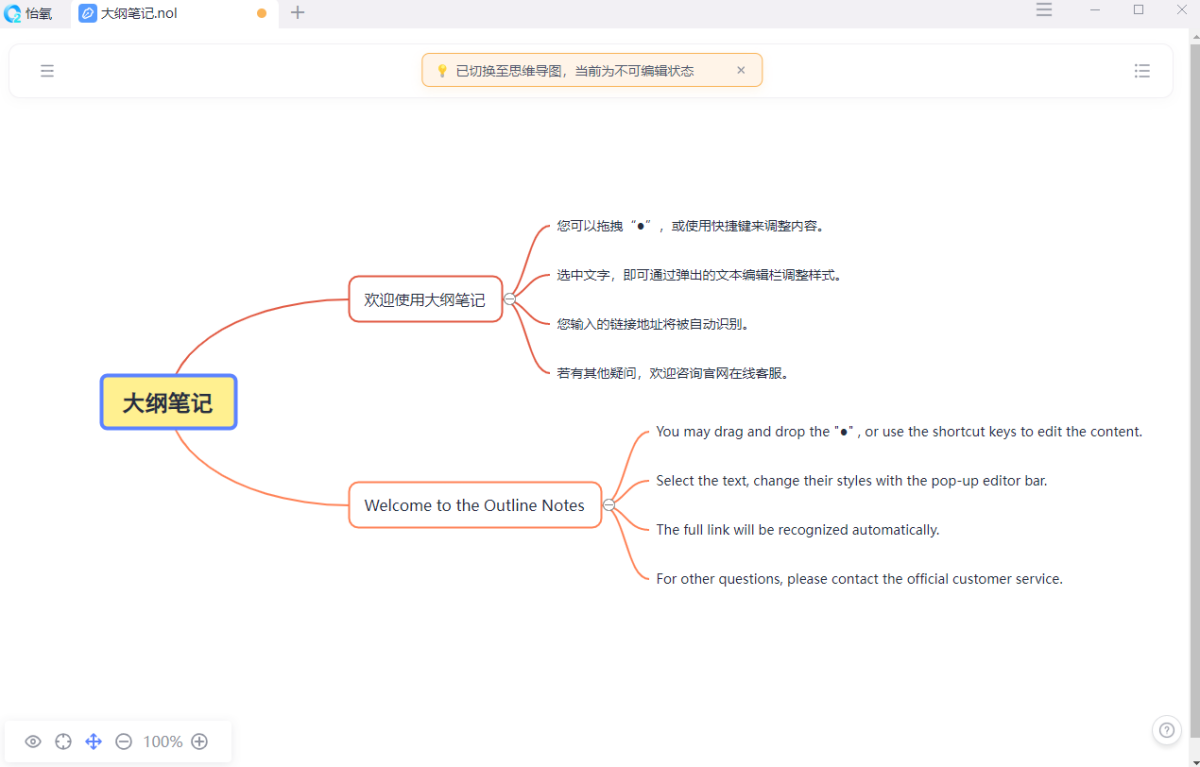Viewport: 1200px width, 767px height.
Task: Select the 欢迎使用大纲笔记 node
Action: [424, 299]
